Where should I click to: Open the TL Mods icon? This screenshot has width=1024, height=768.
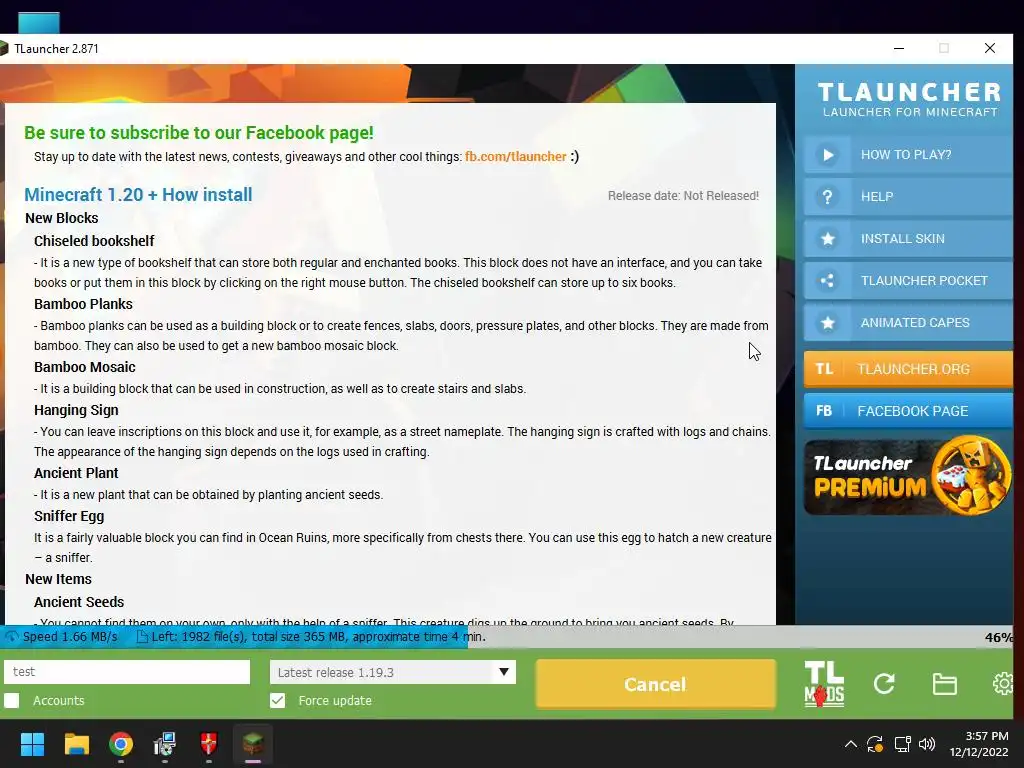[824, 684]
